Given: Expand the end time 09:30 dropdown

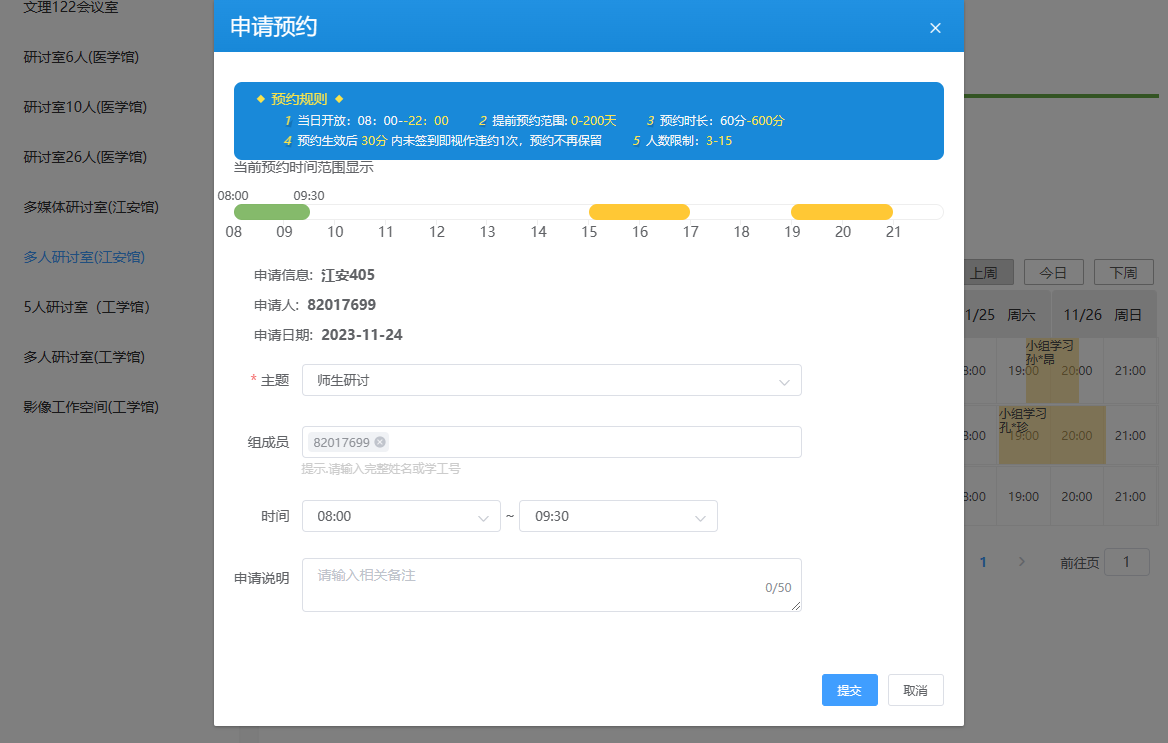Looking at the screenshot, I should [618, 516].
